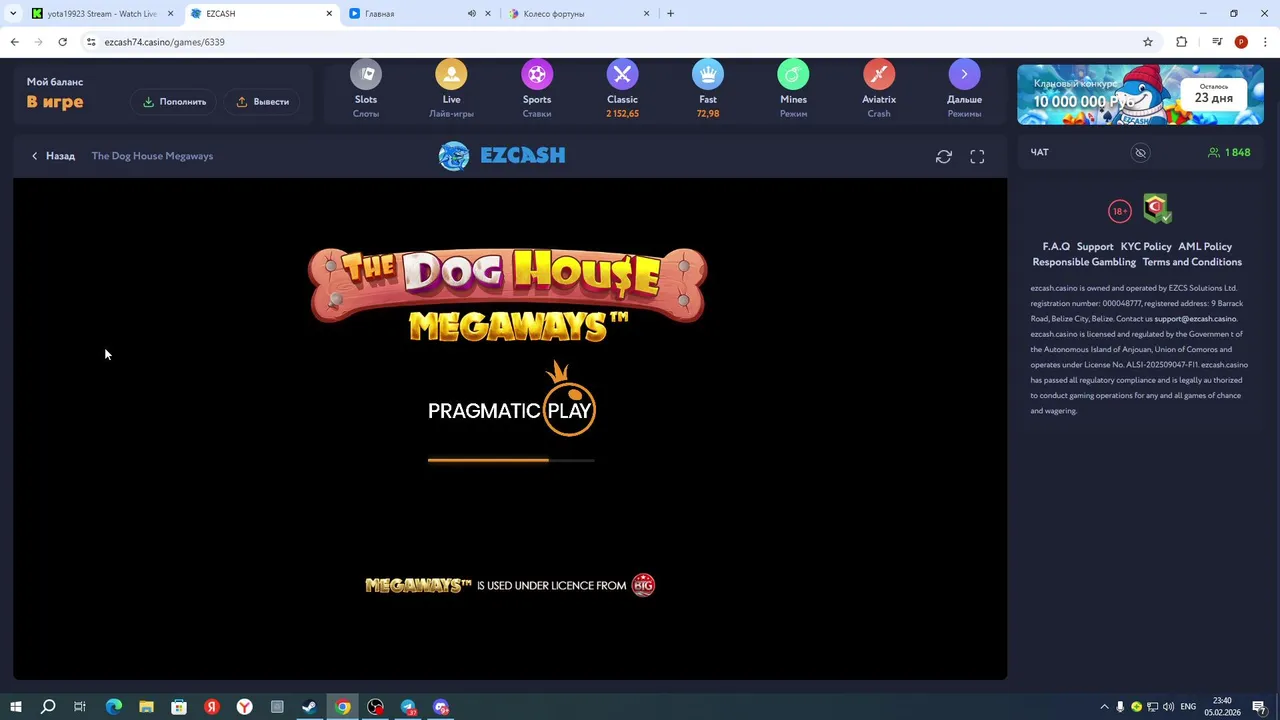Open the KYC Policy link
1280x720 pixels.
click(x=1146, y=246)
